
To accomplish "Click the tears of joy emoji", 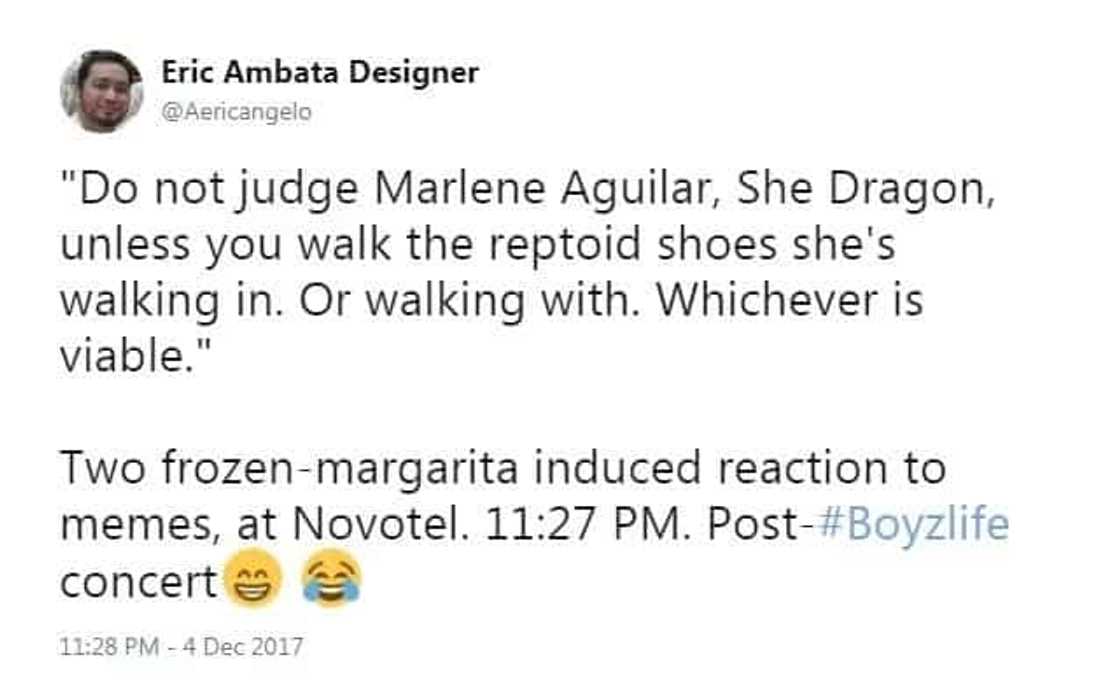I will coord(330,582).
